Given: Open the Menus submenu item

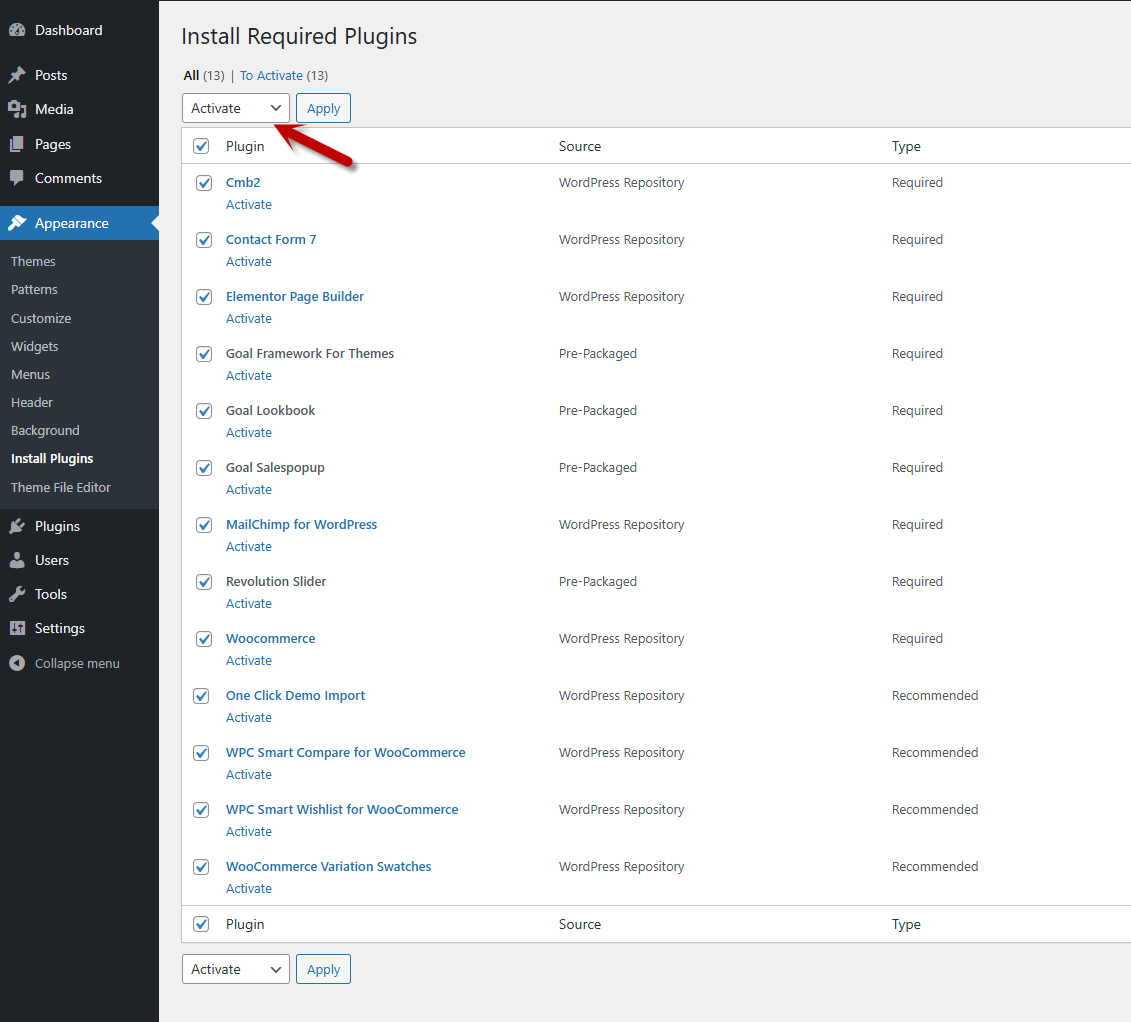Looking at the screenshot, I should point(30,374).
